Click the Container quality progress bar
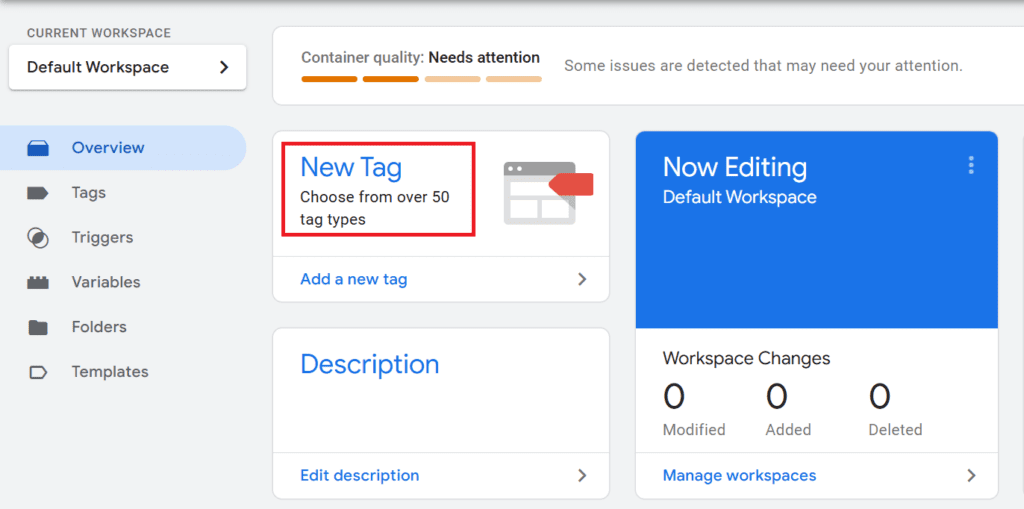Image resolution: width=1024 pixels, height=509 pixels. (421, 79)
